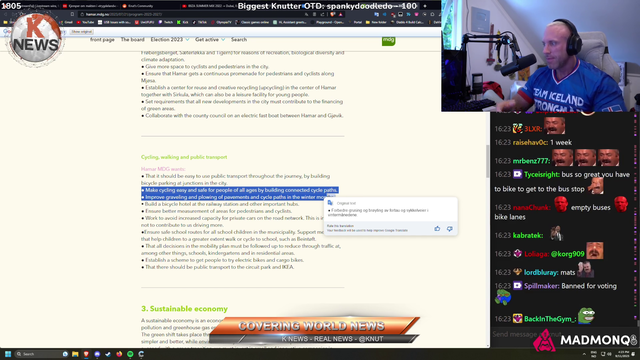The height and width of the screenshot is (360, 640).
Task: Click the 'Hamar MDG wants:' text
Action: [x=163, y=169]
